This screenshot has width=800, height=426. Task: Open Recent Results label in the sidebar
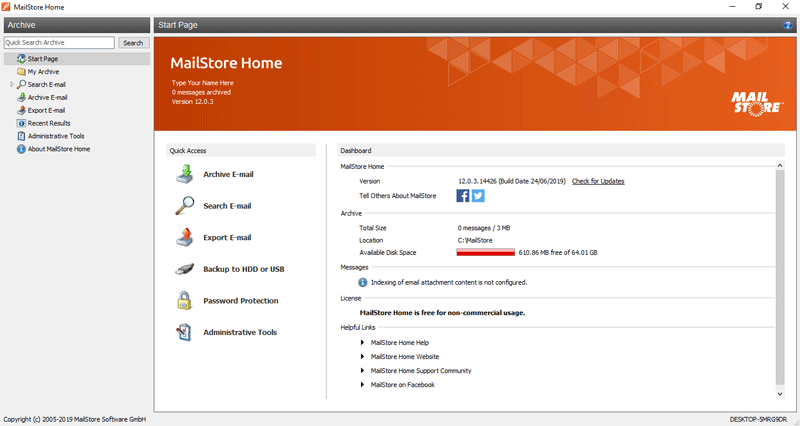[49, 123]
